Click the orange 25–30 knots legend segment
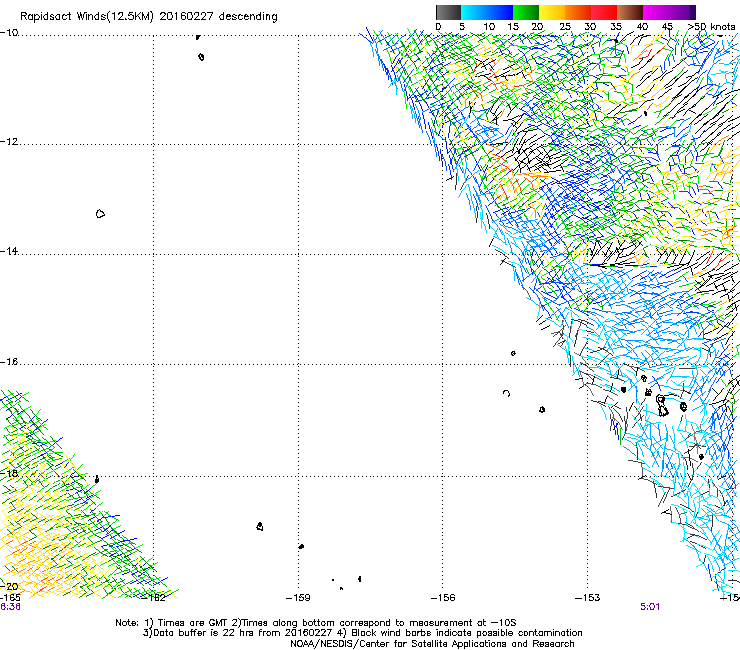Viewport: 740px width, 650px height. tap(578, 12)
